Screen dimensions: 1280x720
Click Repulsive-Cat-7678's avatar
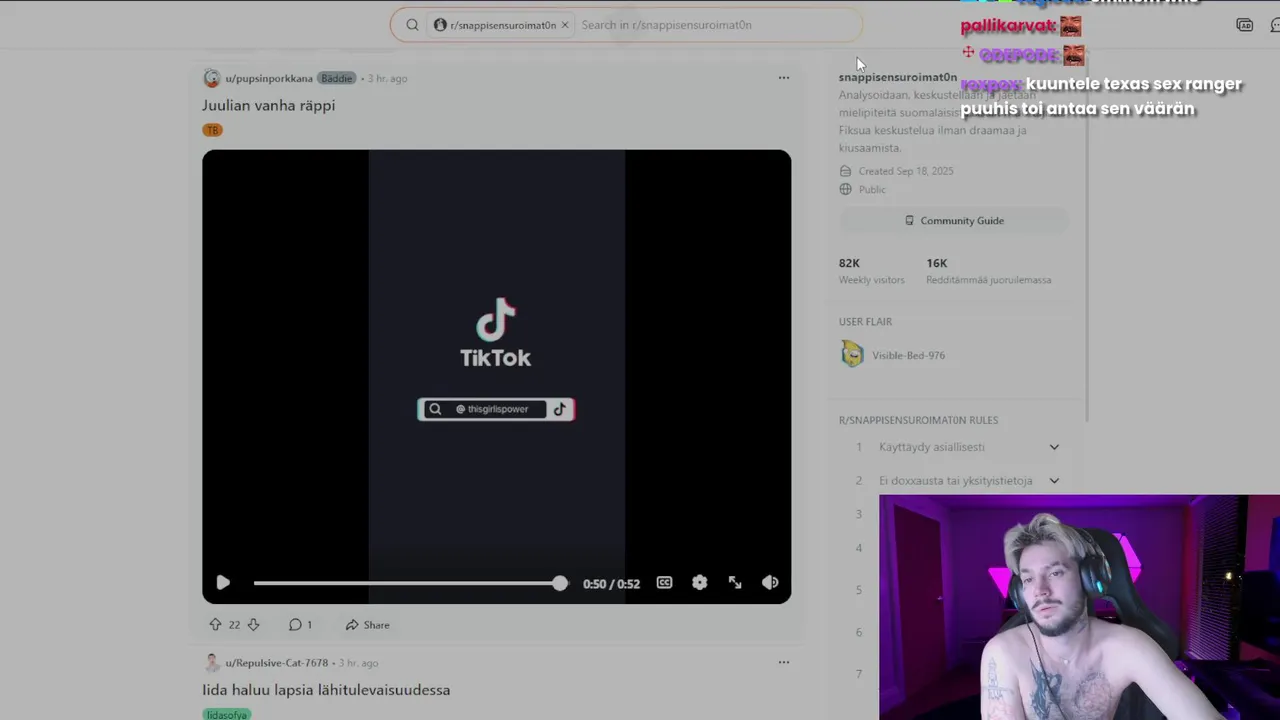(x=211, y=663)
